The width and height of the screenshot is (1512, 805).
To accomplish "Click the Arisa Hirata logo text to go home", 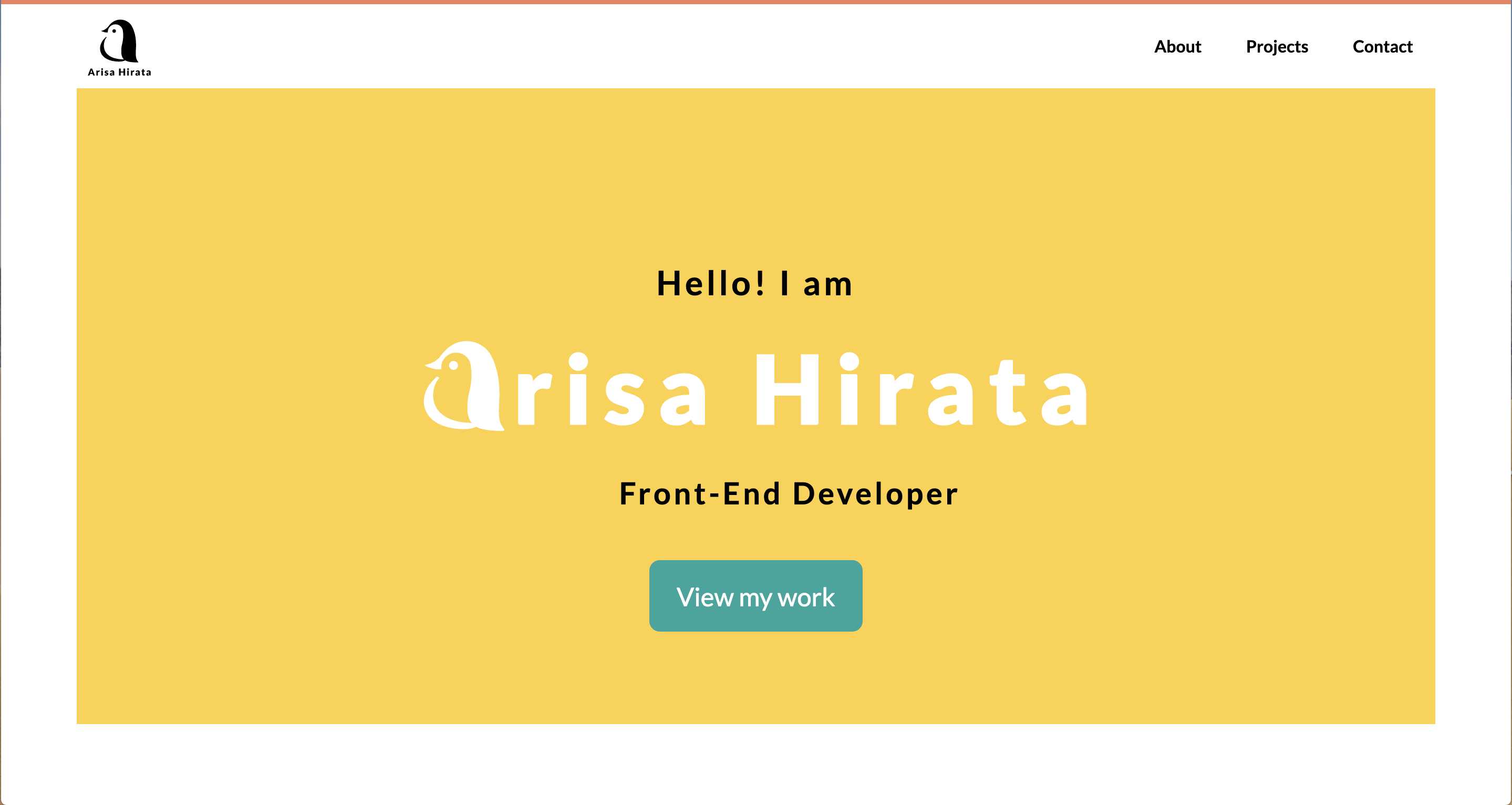I will tap(119, 71).
